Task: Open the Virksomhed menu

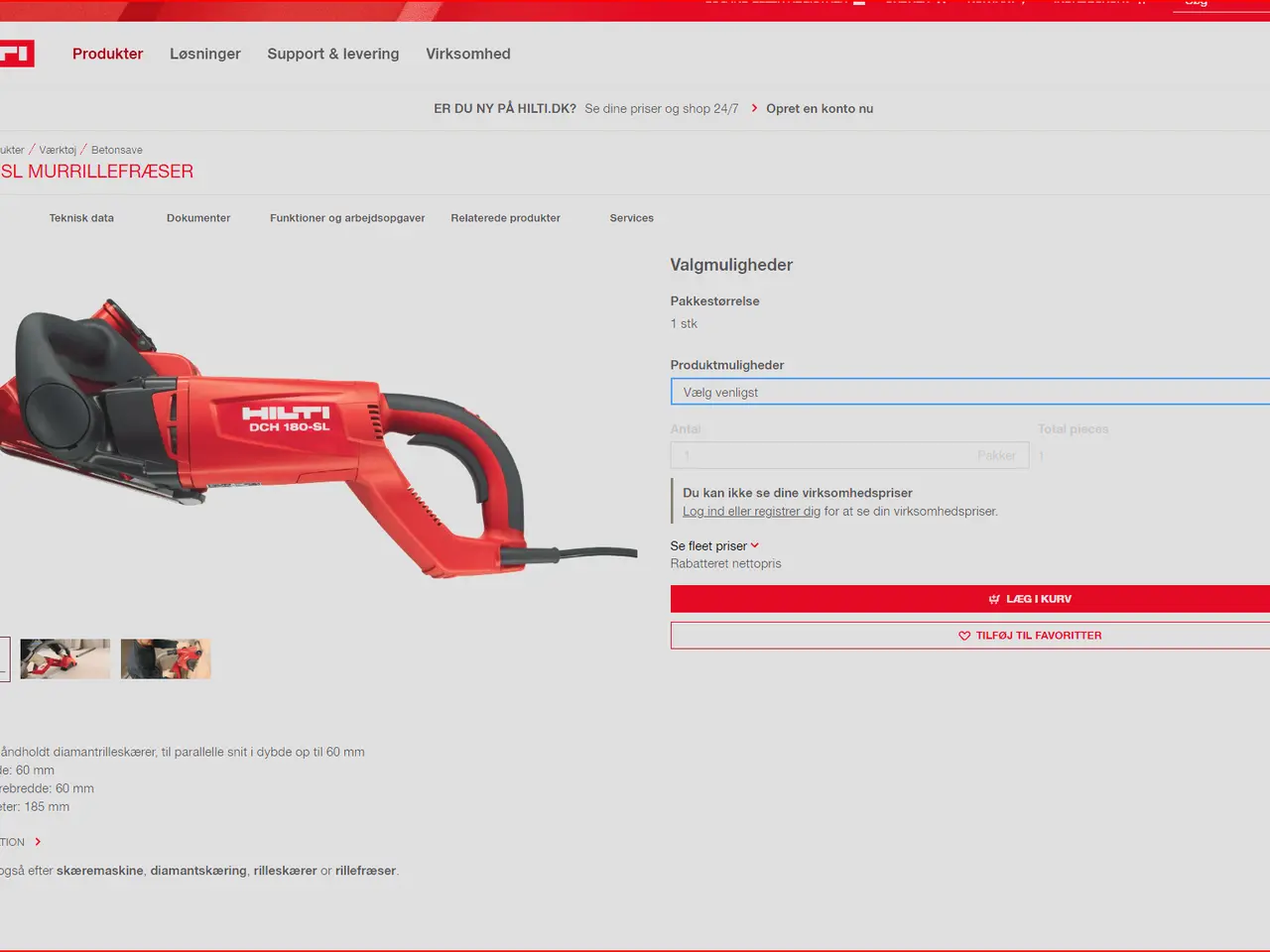Action: [x=468, y=54]
